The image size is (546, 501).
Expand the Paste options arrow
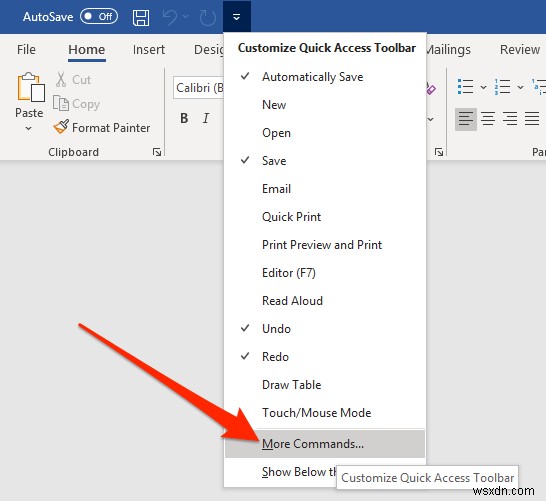29,129
